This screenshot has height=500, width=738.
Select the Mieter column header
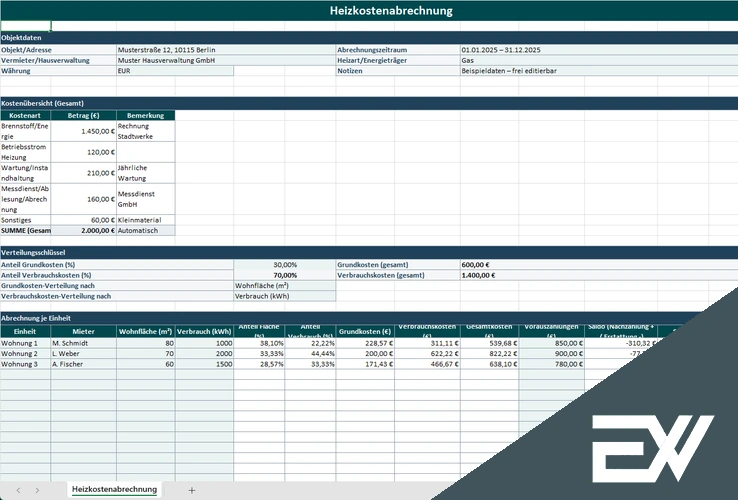pos(83,331)
